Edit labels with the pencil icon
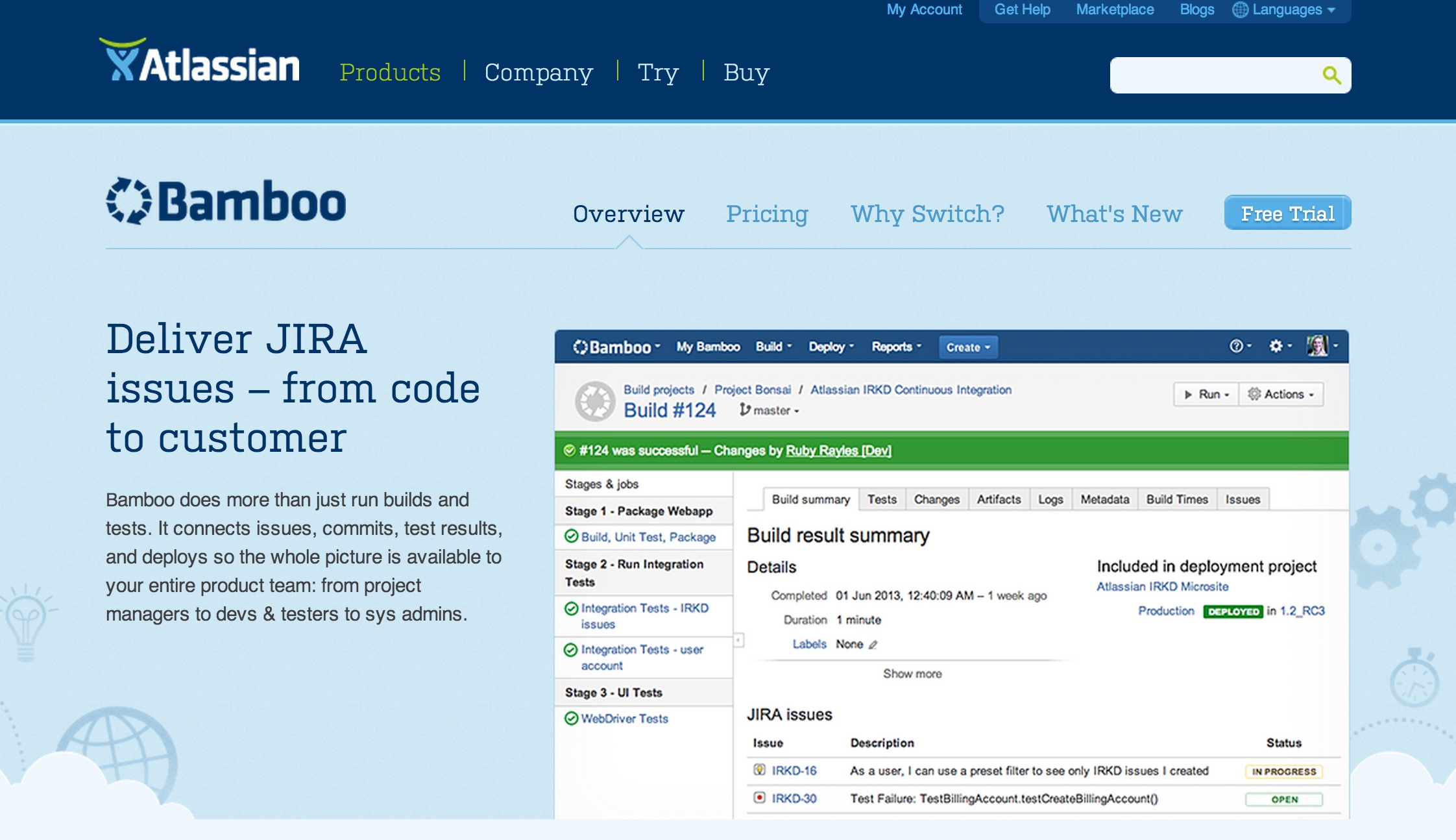 pyautogui.click(x=873, y=645)
